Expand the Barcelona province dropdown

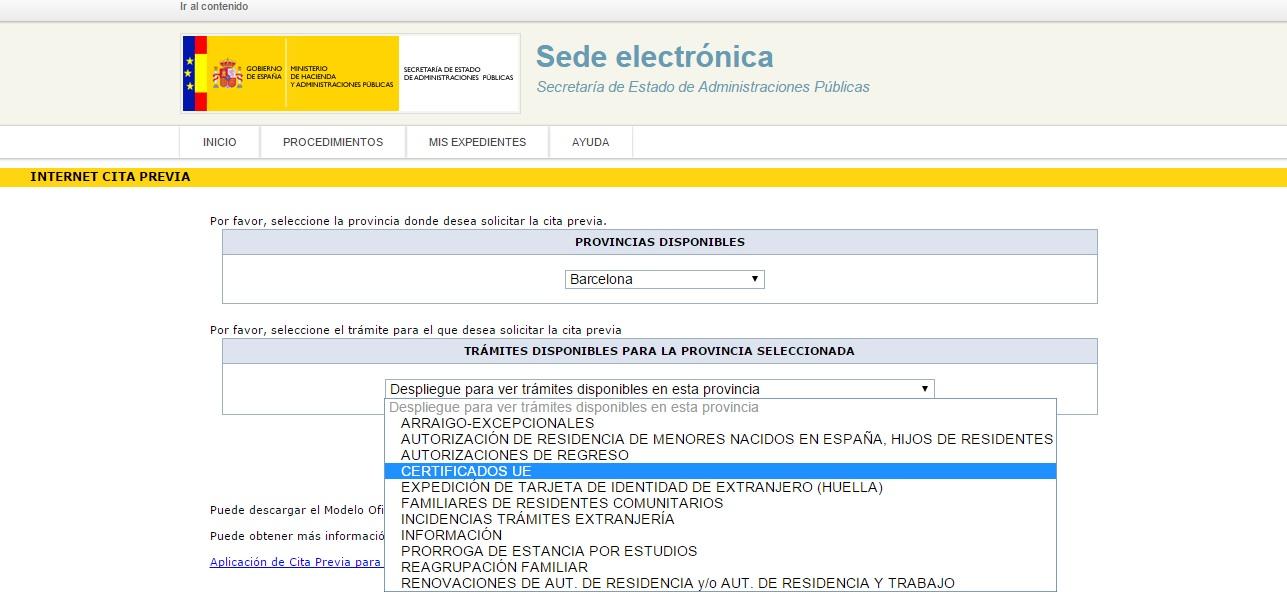click(664, 280)
